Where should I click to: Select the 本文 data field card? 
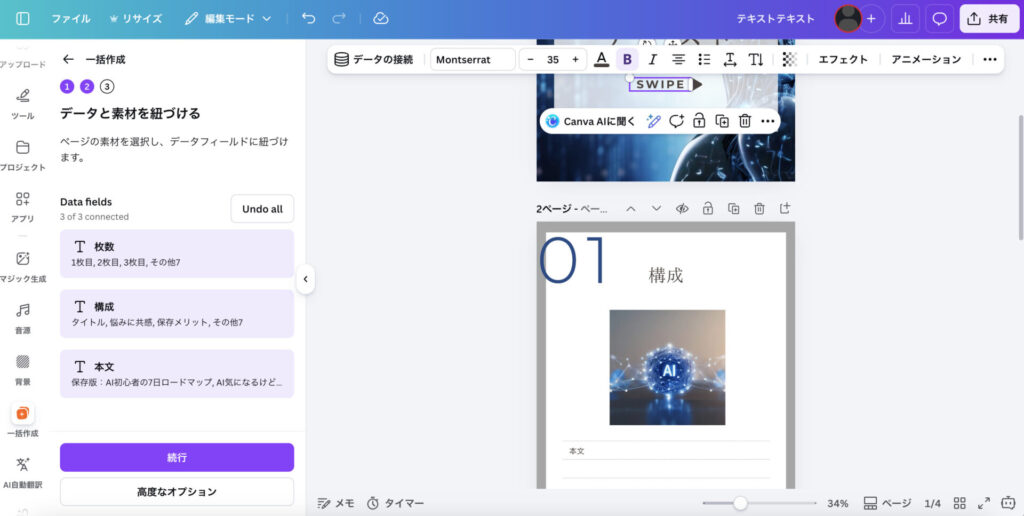[x=177, y=373]
